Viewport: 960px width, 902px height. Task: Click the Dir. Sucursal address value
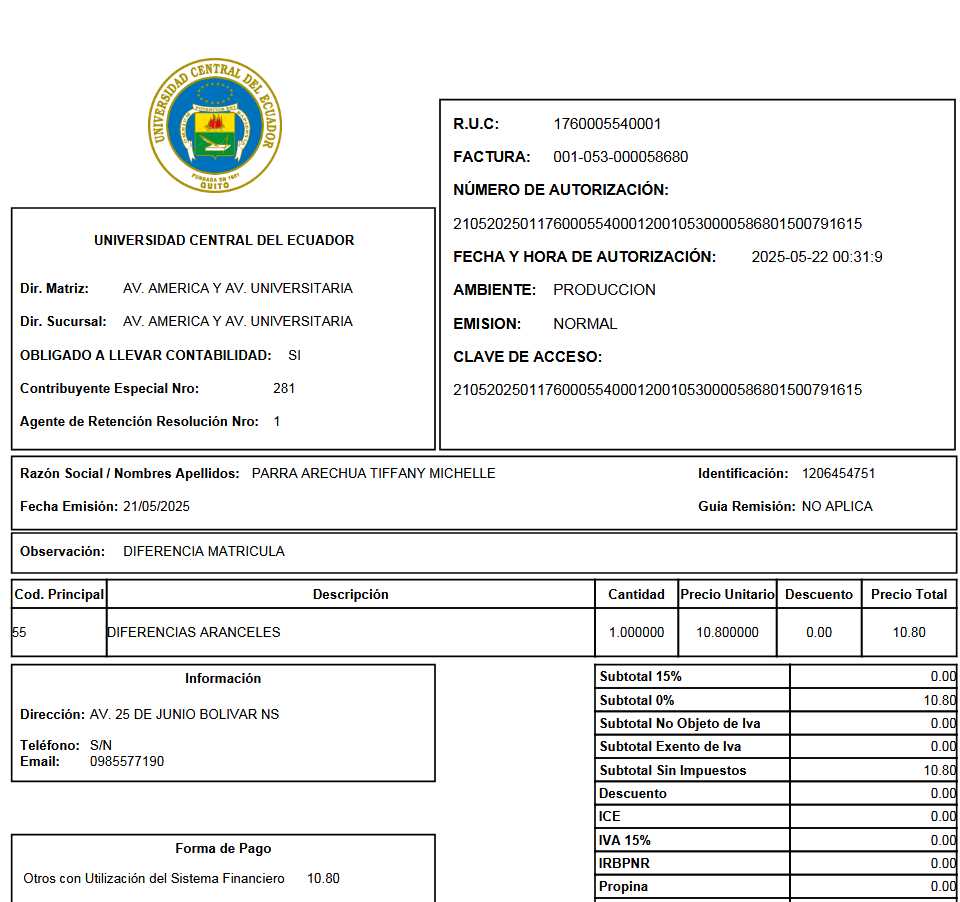238,321
